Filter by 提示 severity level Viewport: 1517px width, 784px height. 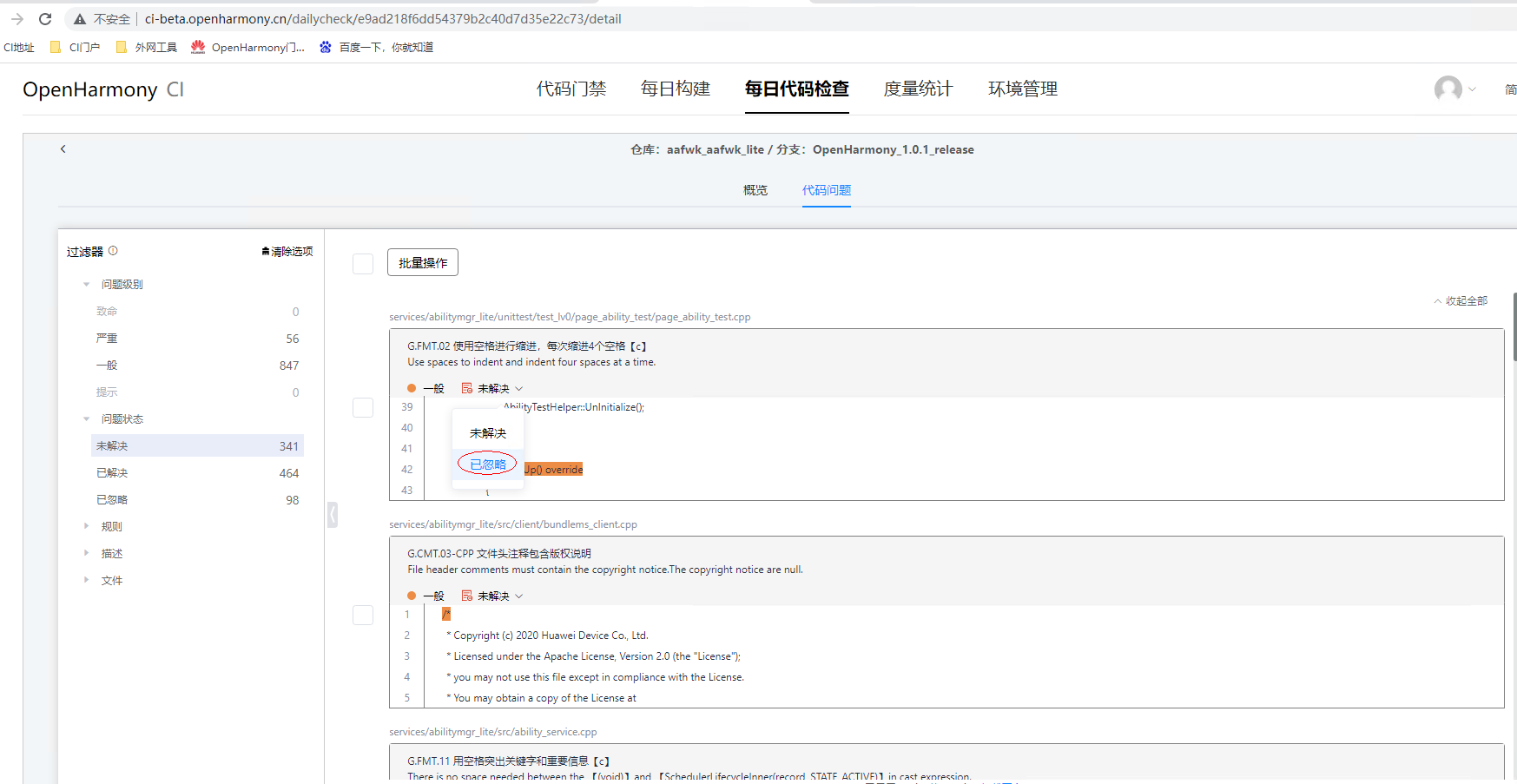click(198, 392)
